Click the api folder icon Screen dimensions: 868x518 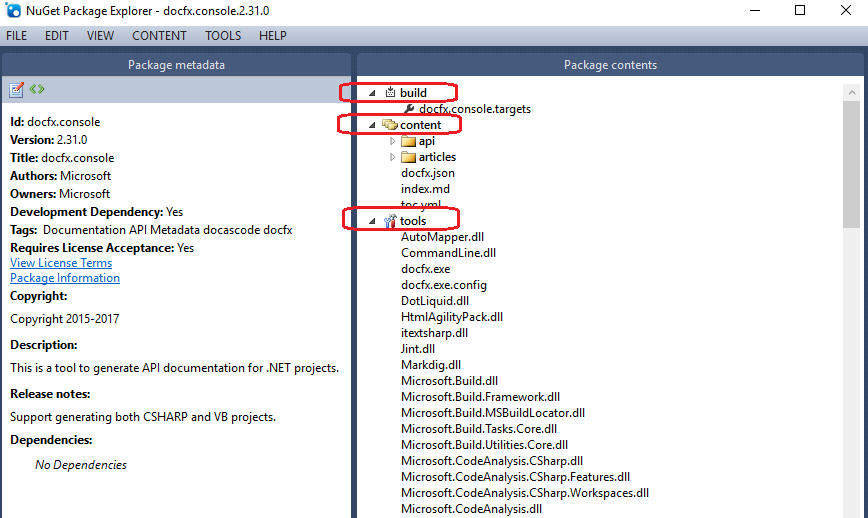coord(409,141)
